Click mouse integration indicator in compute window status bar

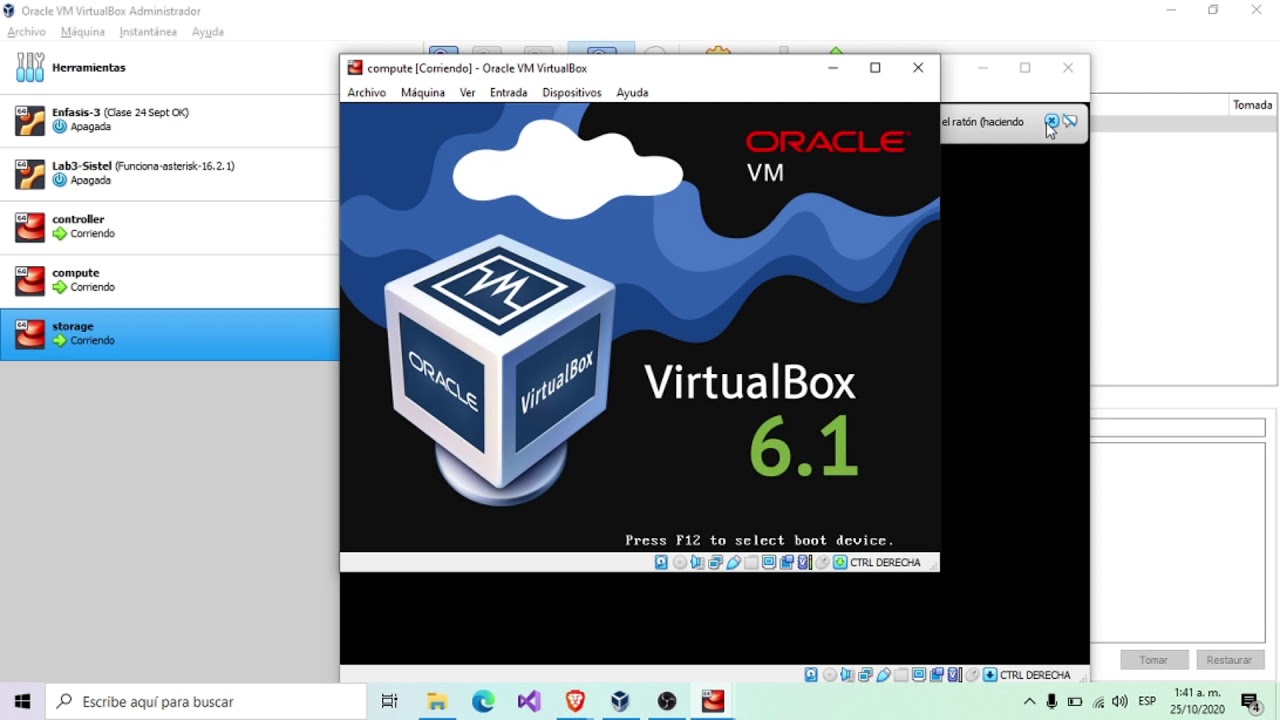[823, 562]
